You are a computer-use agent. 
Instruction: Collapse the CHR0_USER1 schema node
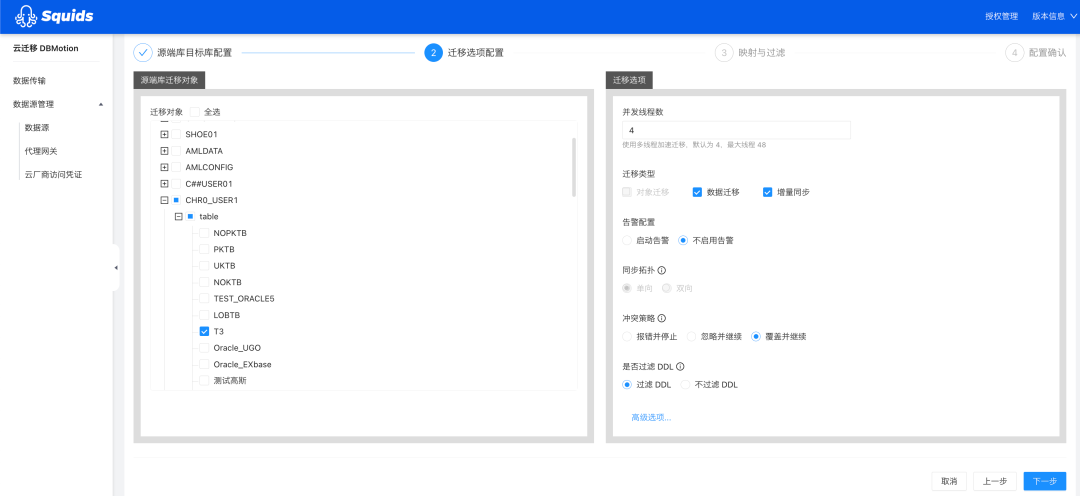(x=164, y=200)
